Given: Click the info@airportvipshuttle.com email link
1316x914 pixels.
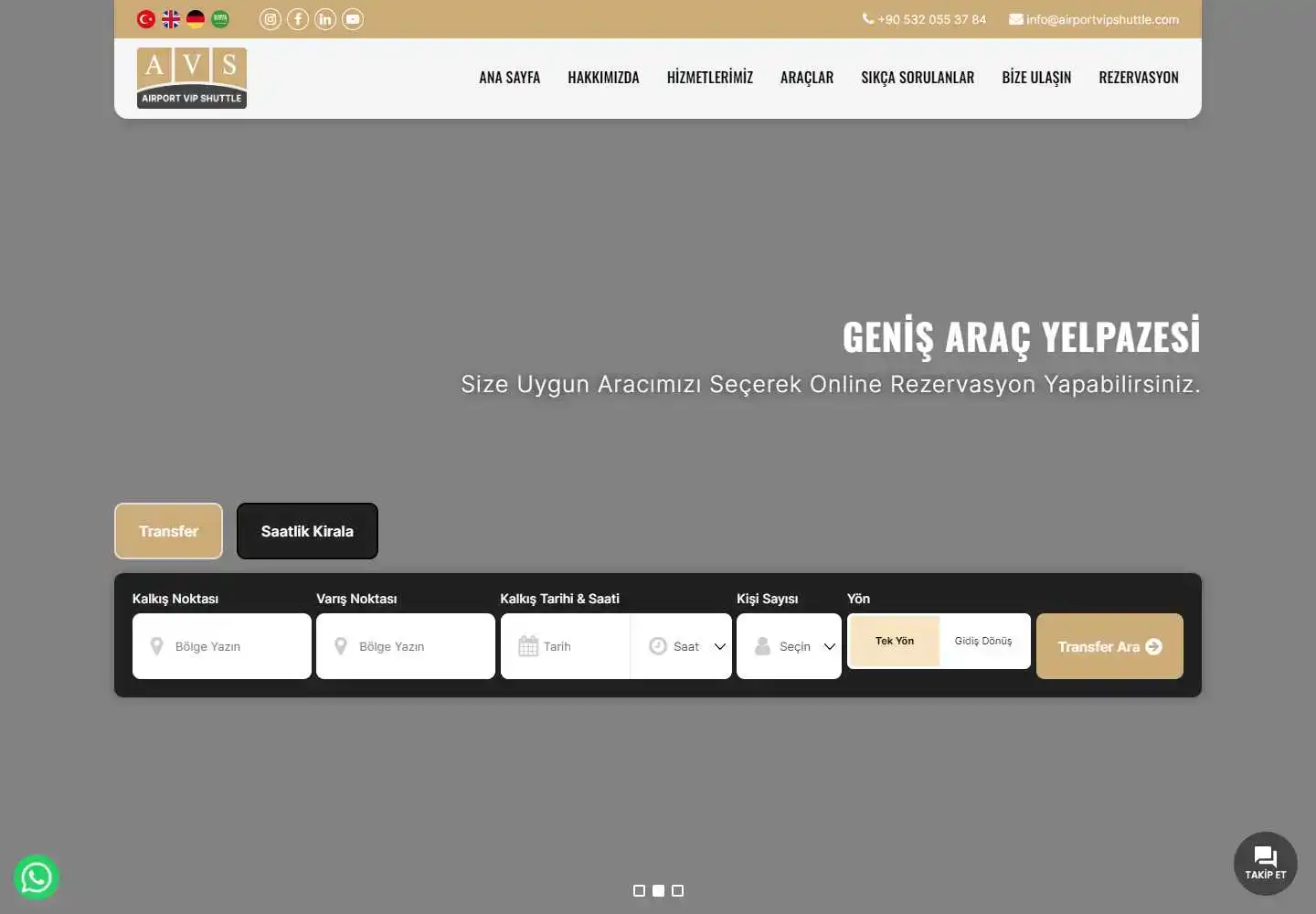Looking at the screenshot, I should pos(1094,19).
